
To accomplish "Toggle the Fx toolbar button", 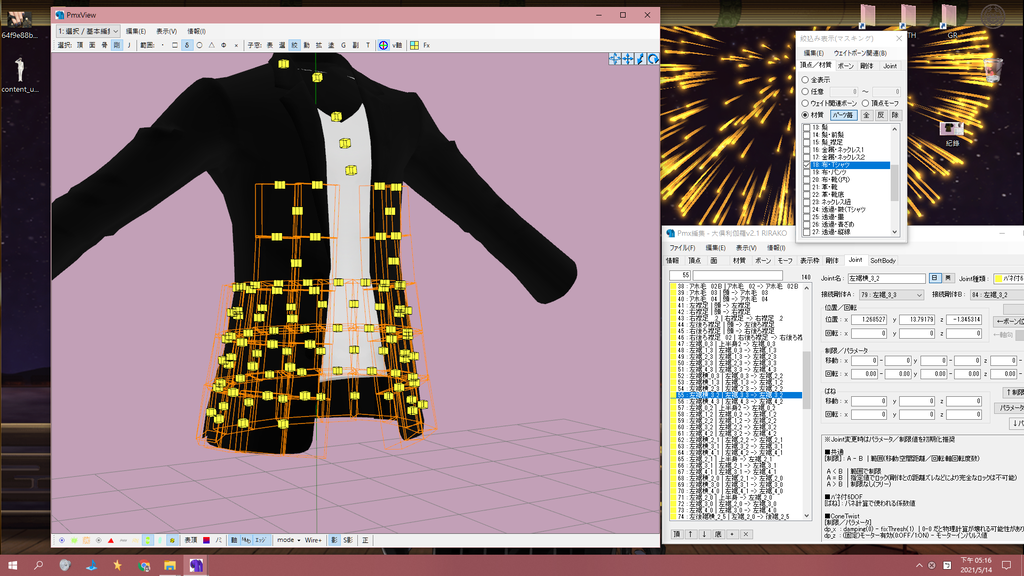I will (x=426, y=45).
